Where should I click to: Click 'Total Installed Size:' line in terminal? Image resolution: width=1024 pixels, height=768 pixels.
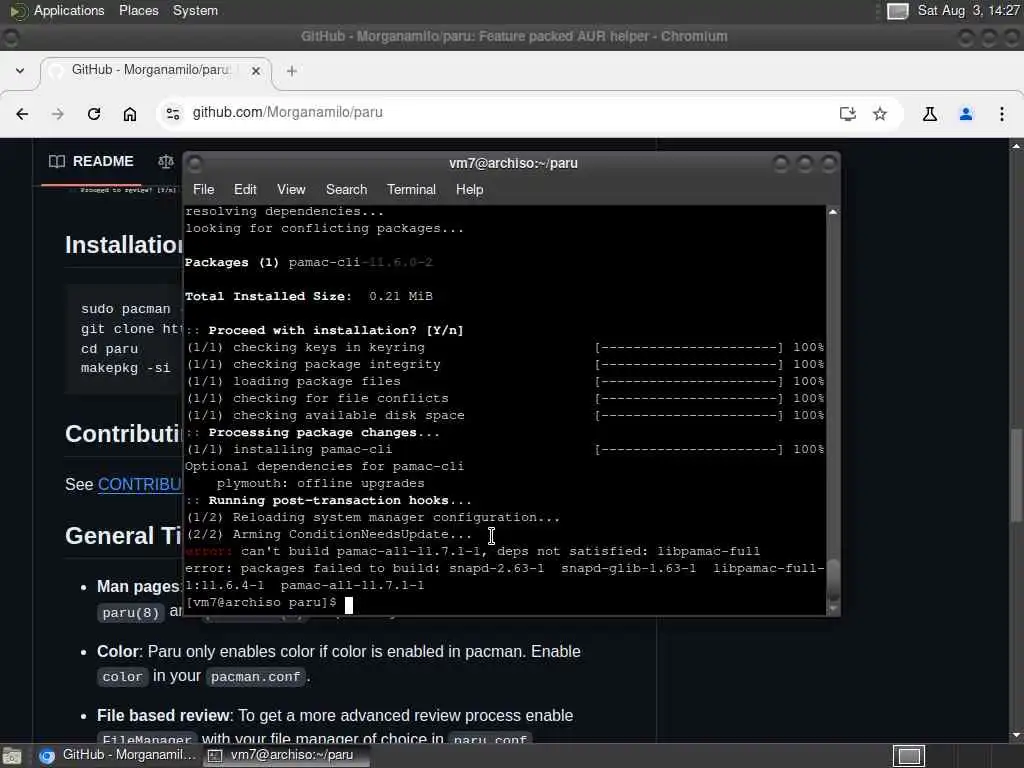coord(308,296)
